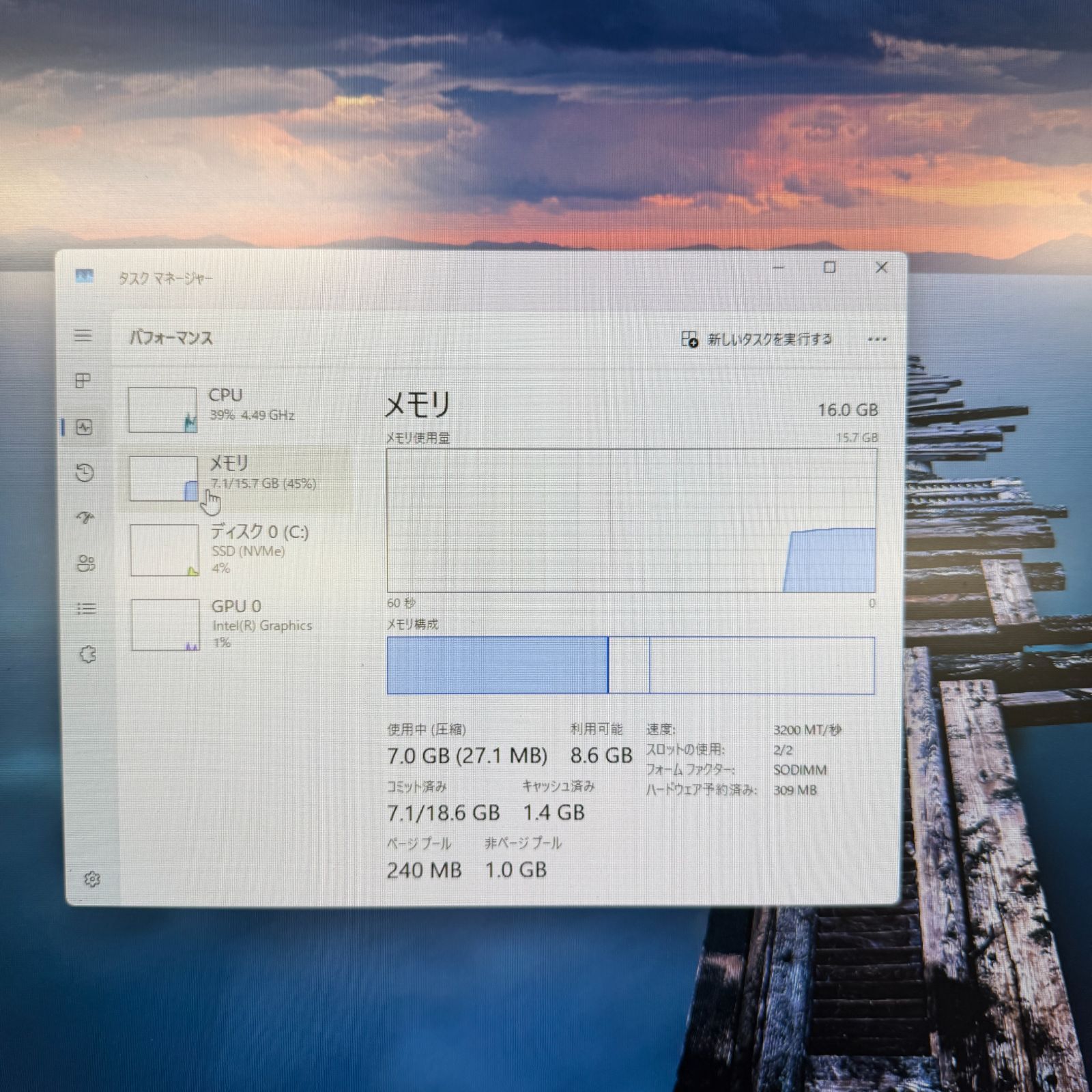Click the 3200 MT/秒 speed value
This screenshot has width=1092, height=1092.
point(807,730)
